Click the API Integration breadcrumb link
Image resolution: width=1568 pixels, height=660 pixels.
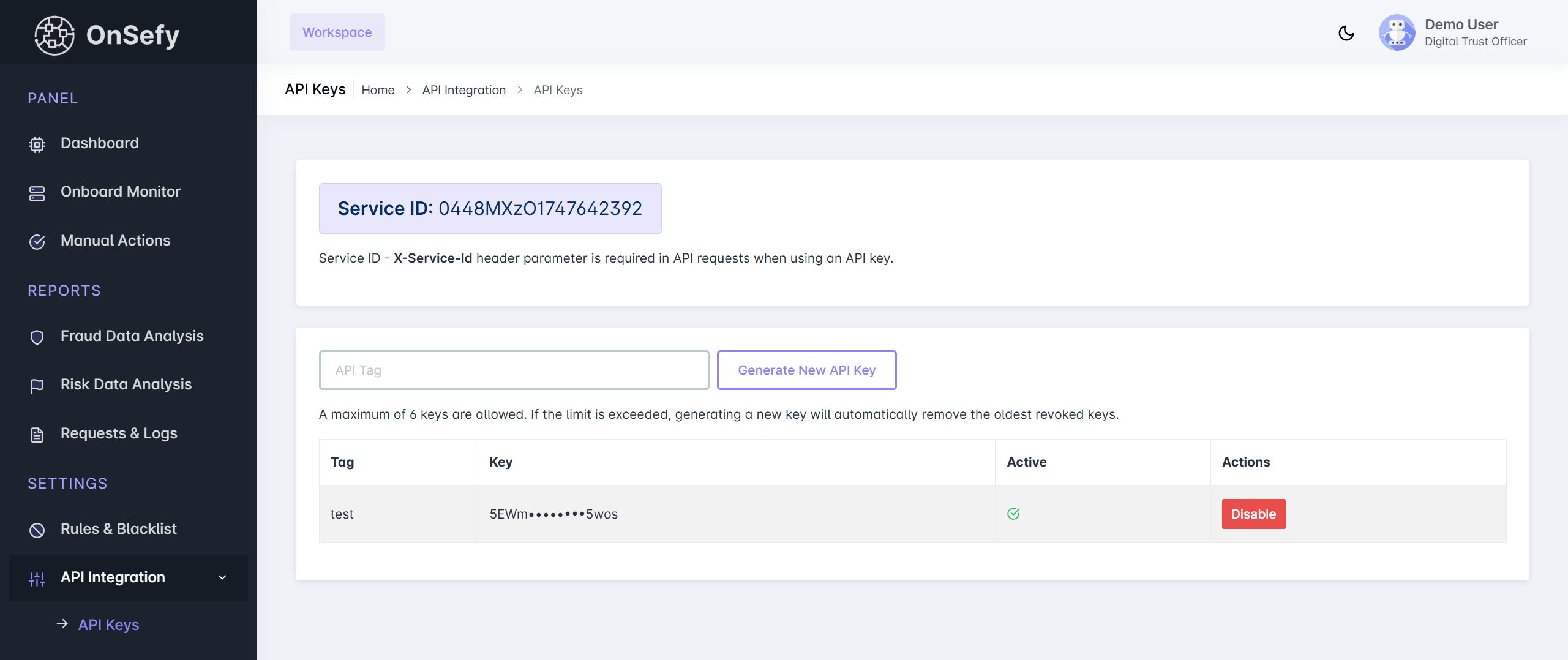(x=463, y=90)
